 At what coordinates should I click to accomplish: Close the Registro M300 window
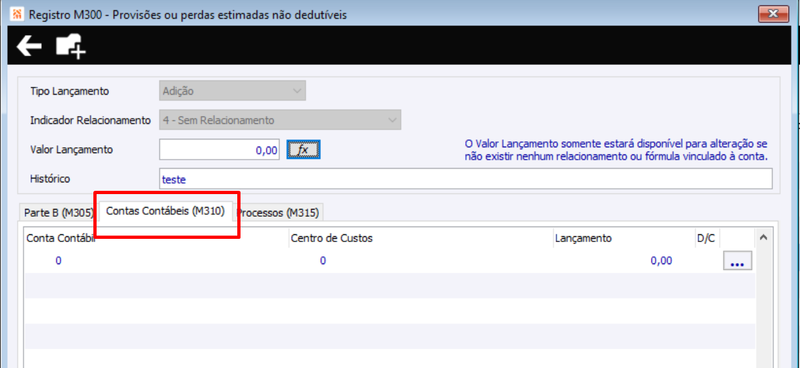774,14
